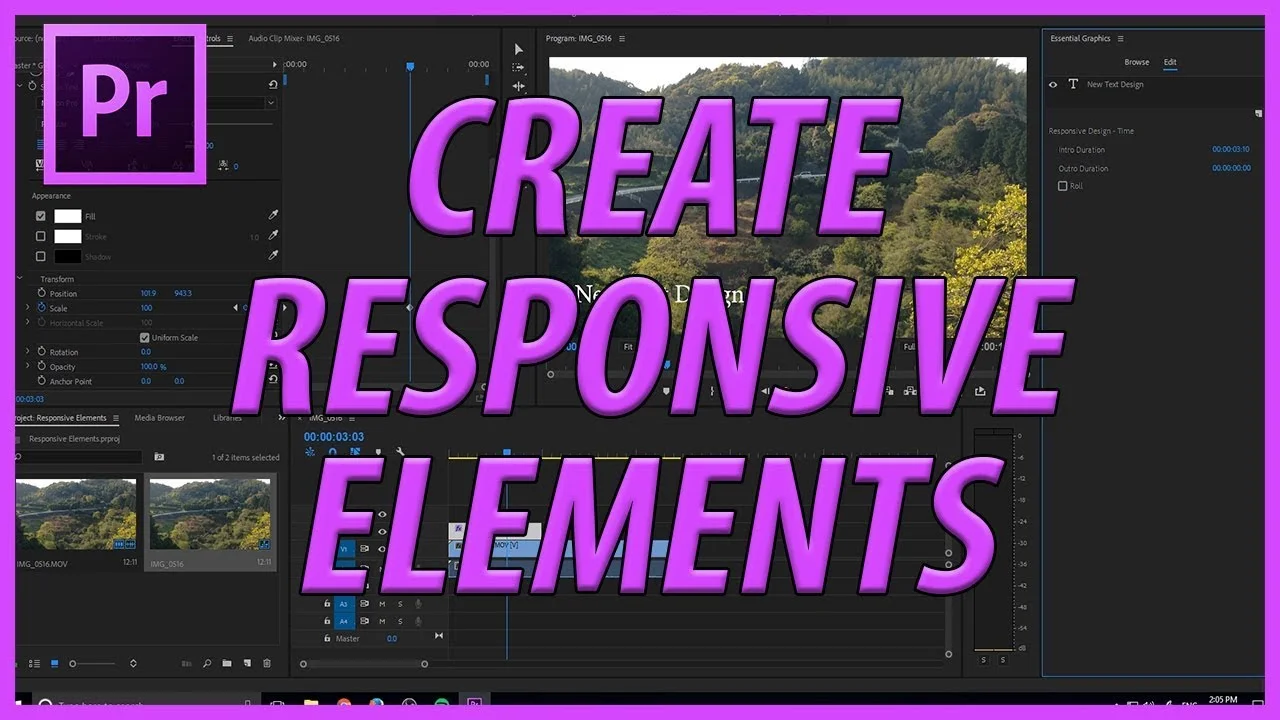1280x720 pixels.
Task: Select Project: Responsive Elements tab
Action: (x=60, y=418)
